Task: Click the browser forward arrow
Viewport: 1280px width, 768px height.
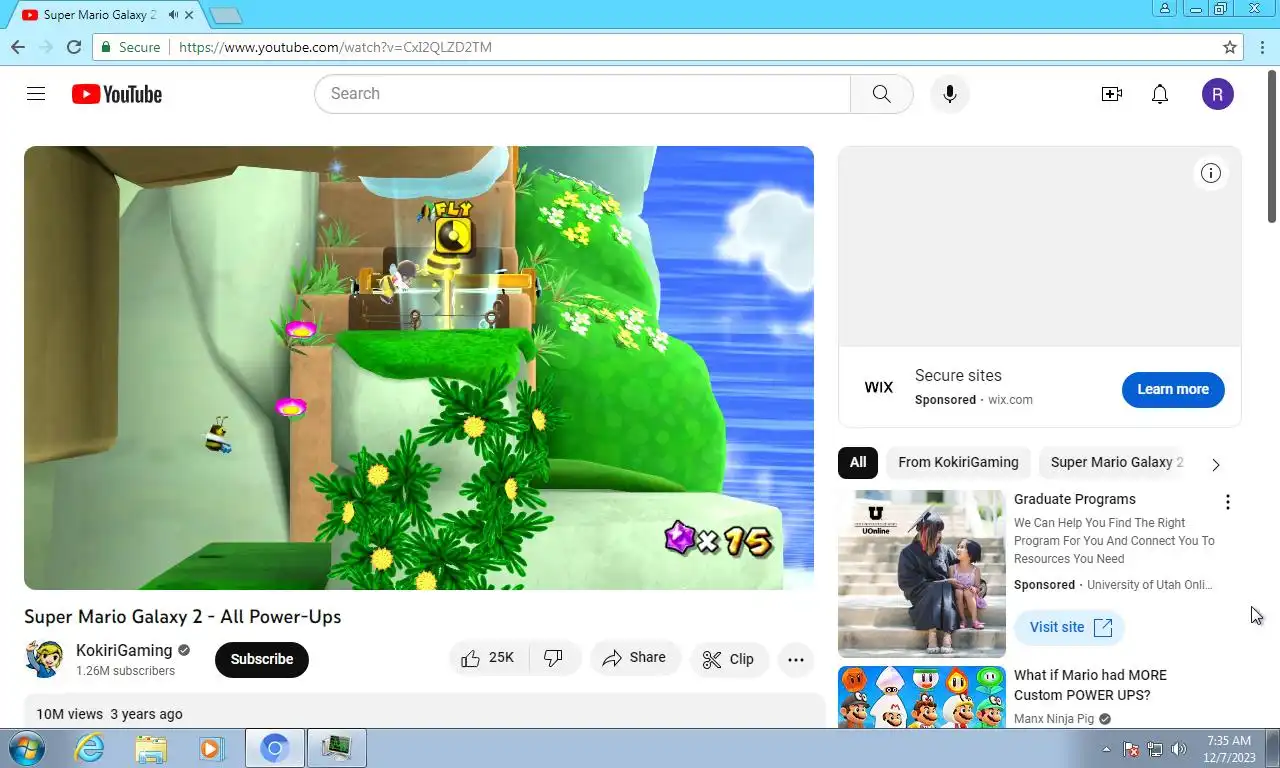Action: [x=46, y=47]
